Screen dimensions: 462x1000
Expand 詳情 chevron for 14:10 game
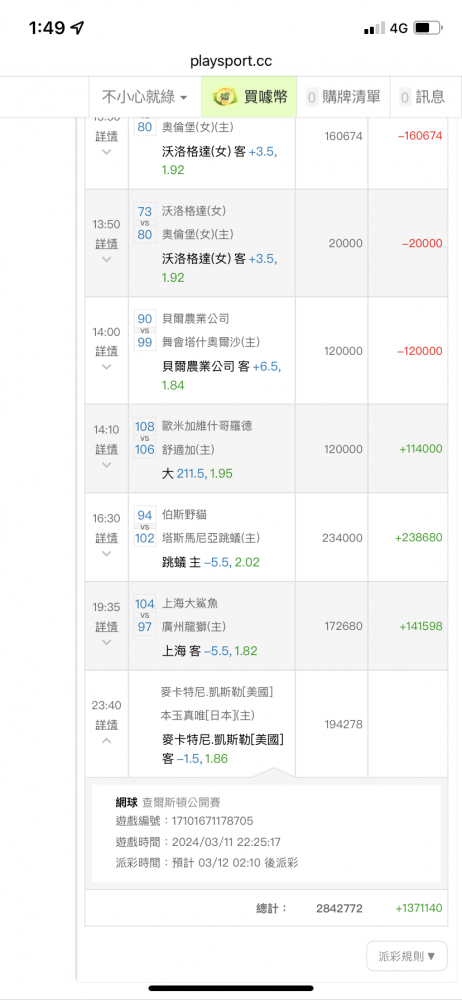[107, 465]
